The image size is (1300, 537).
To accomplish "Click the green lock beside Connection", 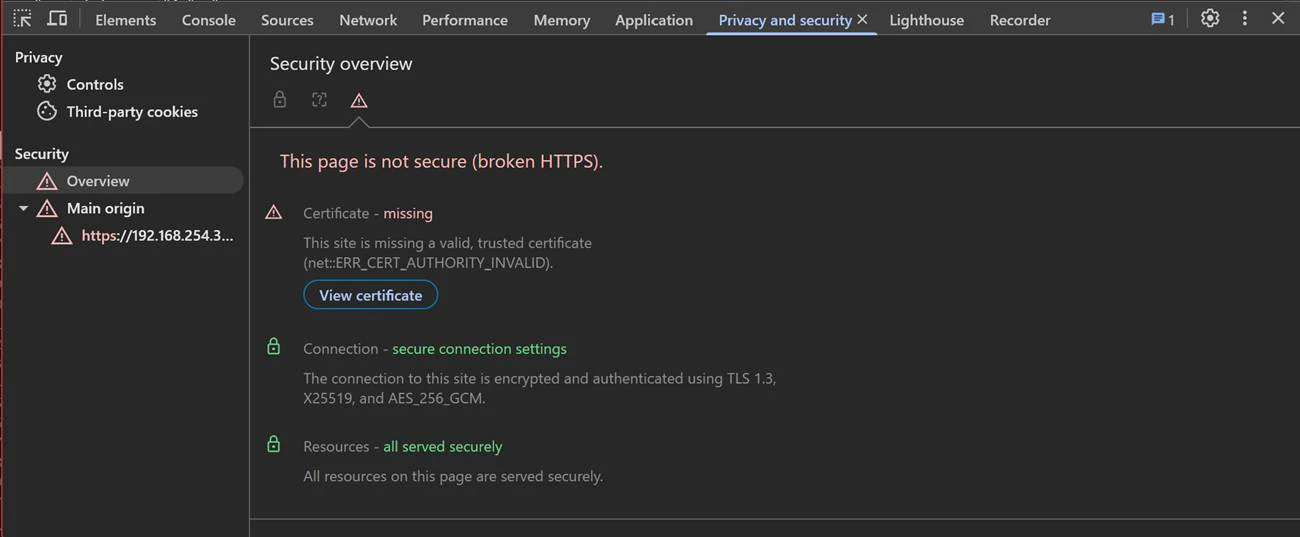I will tap(274, 347).
